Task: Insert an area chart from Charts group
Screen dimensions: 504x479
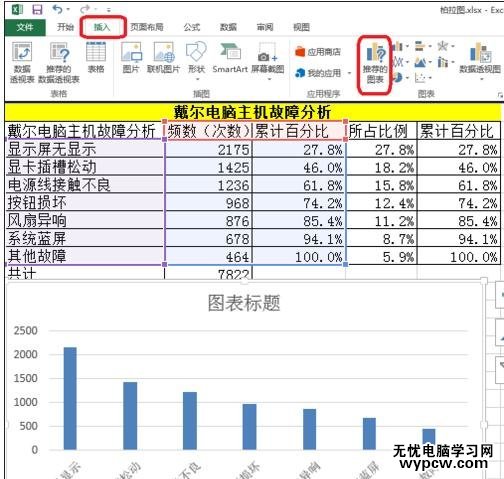Action: [x=420, y=62]
